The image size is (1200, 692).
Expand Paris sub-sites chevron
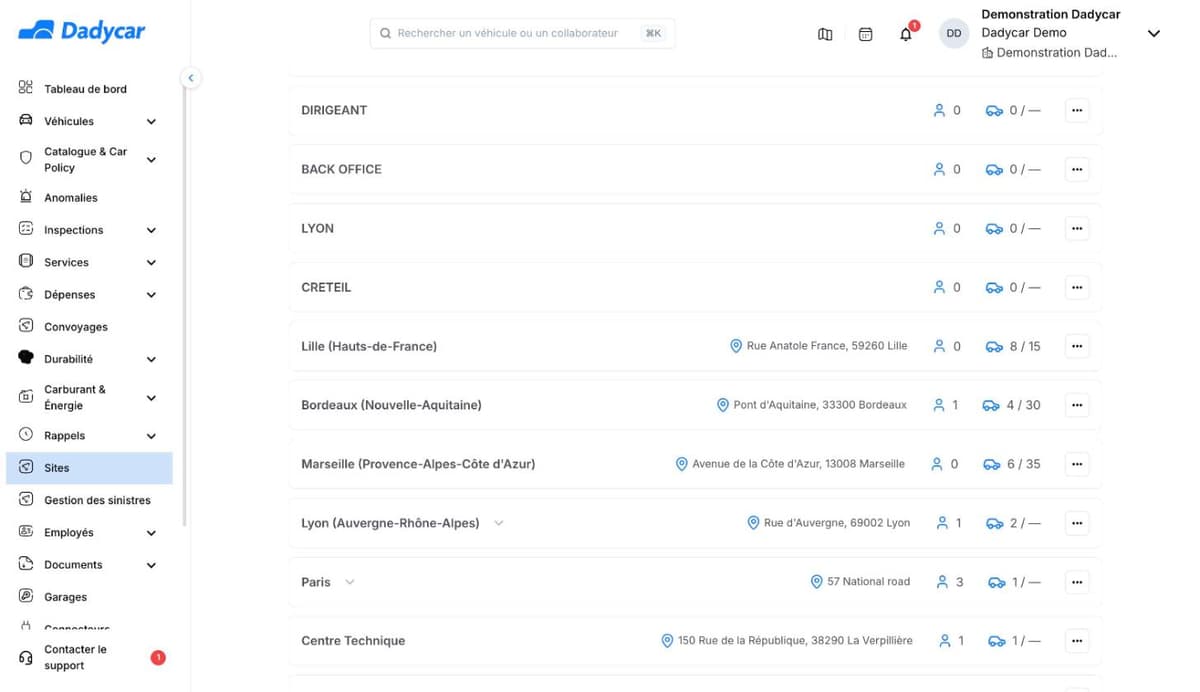pyautogui.click(x=350, y=582)
